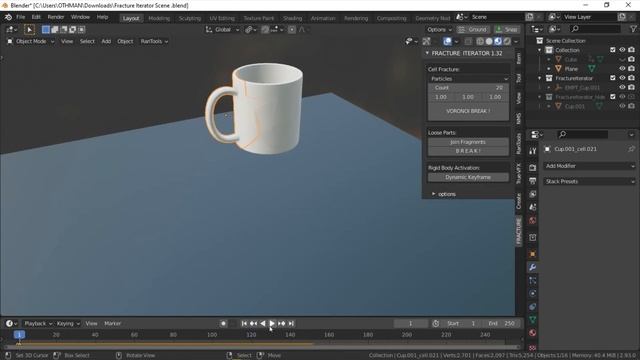This screenshot has height=360, width=640.
Task: Toggle proportional editing button
Action: click(291, 29)
